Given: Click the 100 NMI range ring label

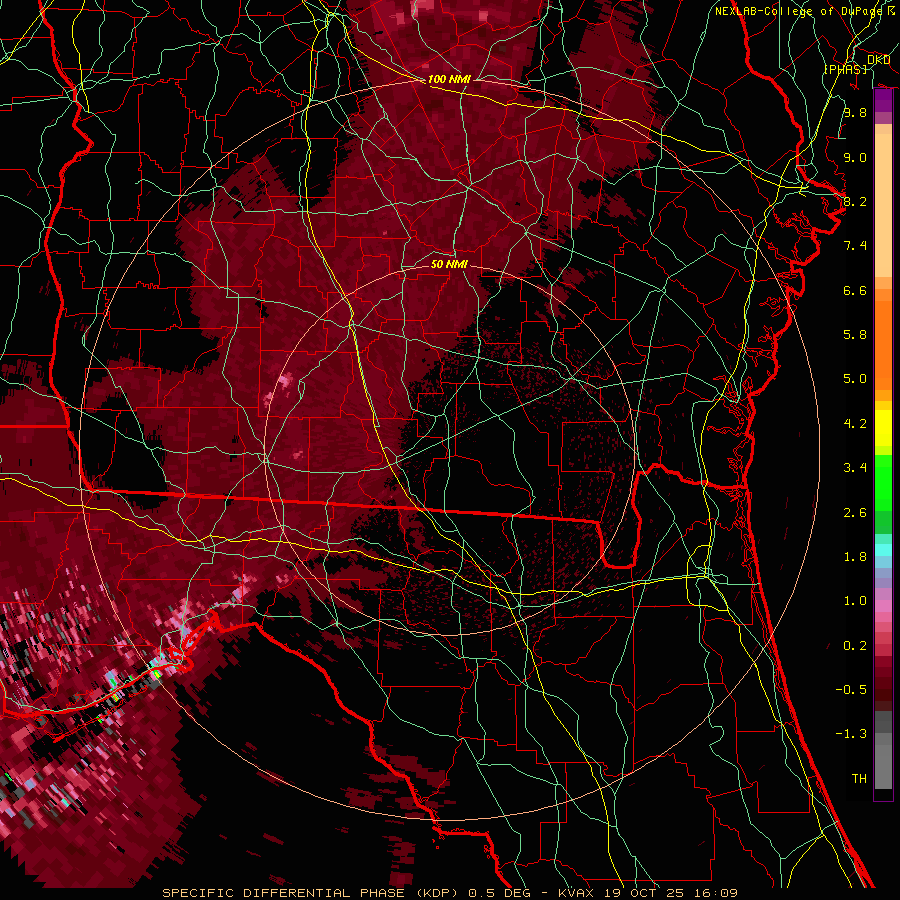Looking at the screenshot, I should pyautogui.click(x=449, y=79).
